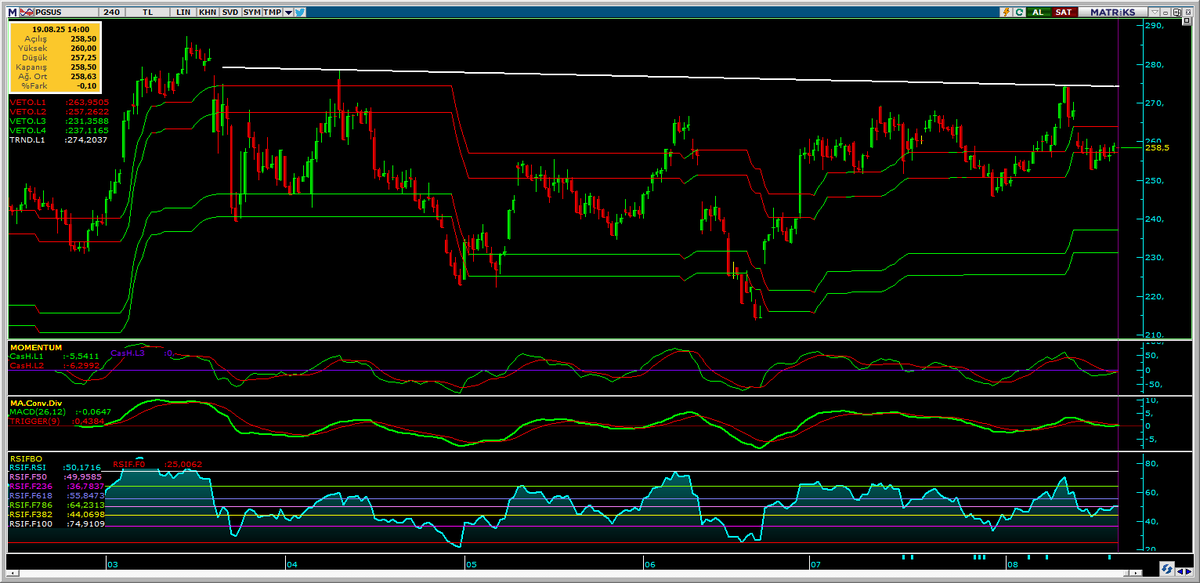Click the 05 month marker on timeline

coord(471,565)
